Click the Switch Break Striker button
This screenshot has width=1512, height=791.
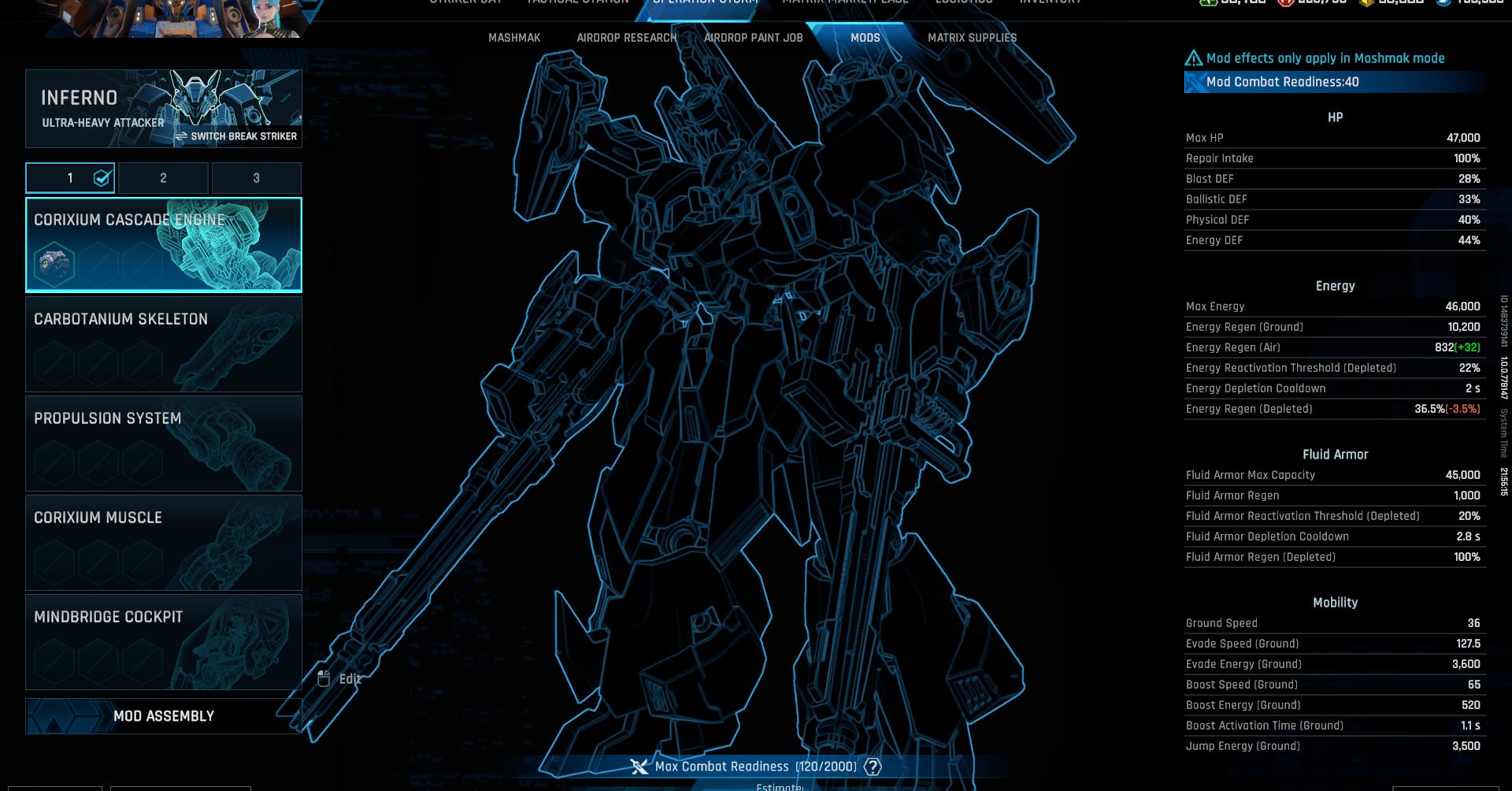[x=236, y=136]
